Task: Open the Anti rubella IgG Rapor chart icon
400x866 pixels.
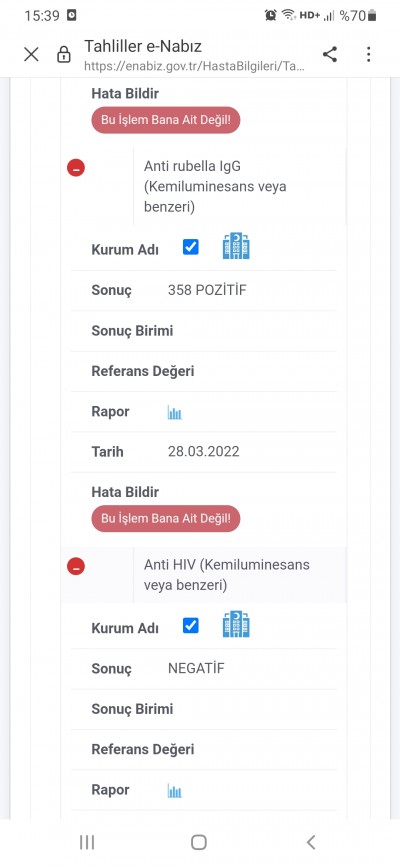Action: 175,412
